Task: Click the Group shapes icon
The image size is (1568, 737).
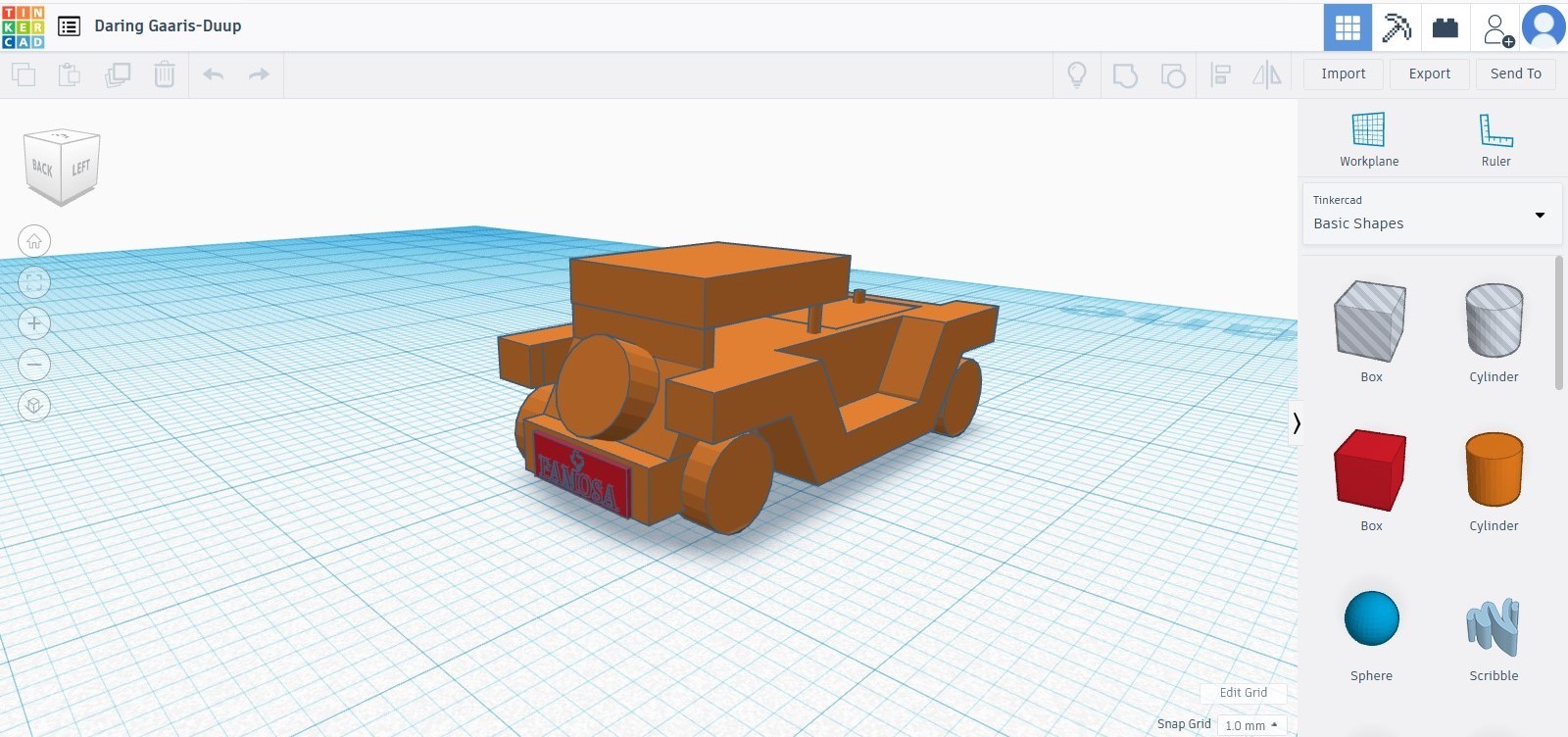Action: pos(1125,74)
